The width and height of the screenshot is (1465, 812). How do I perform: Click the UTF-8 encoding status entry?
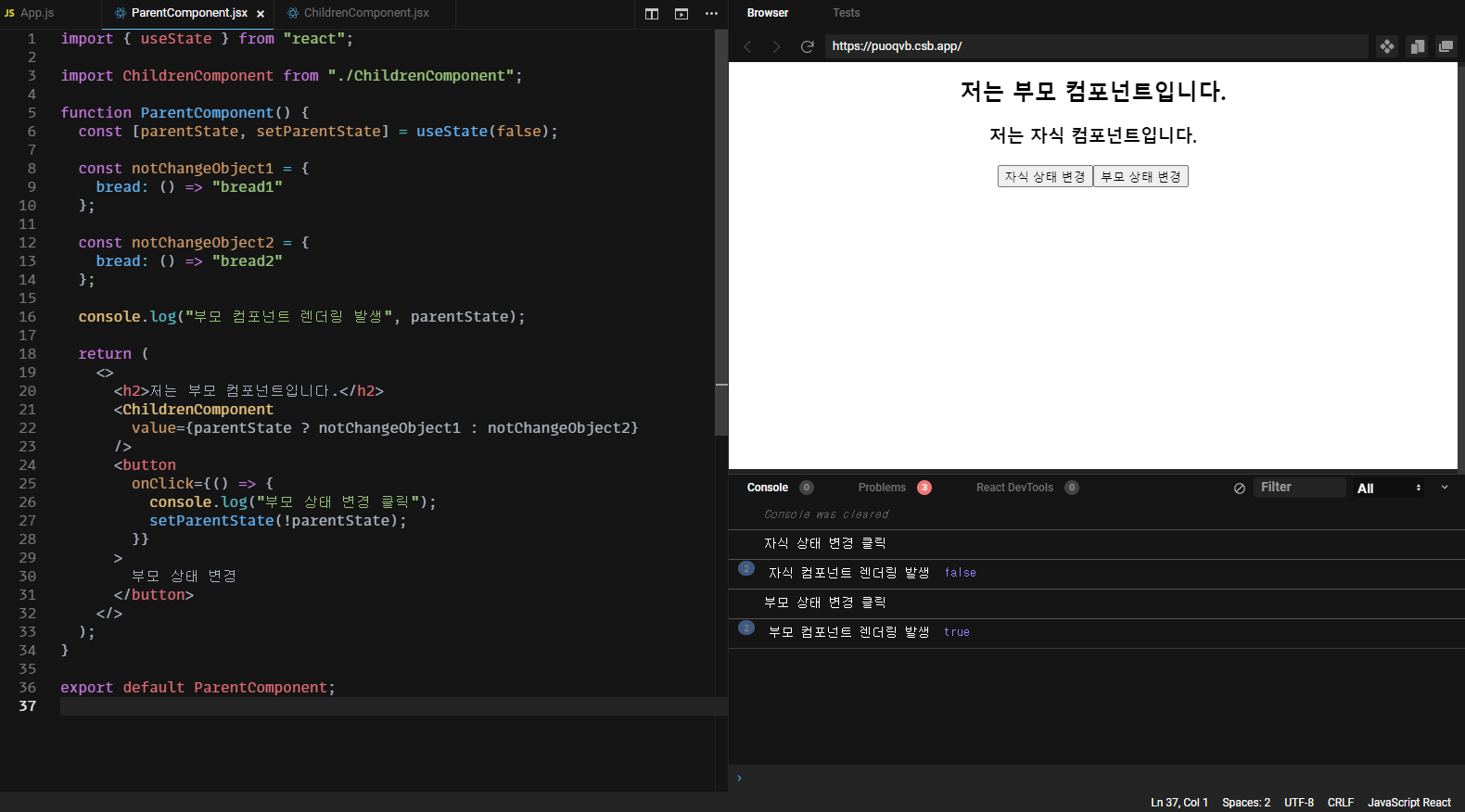[x=1299, y=803]
